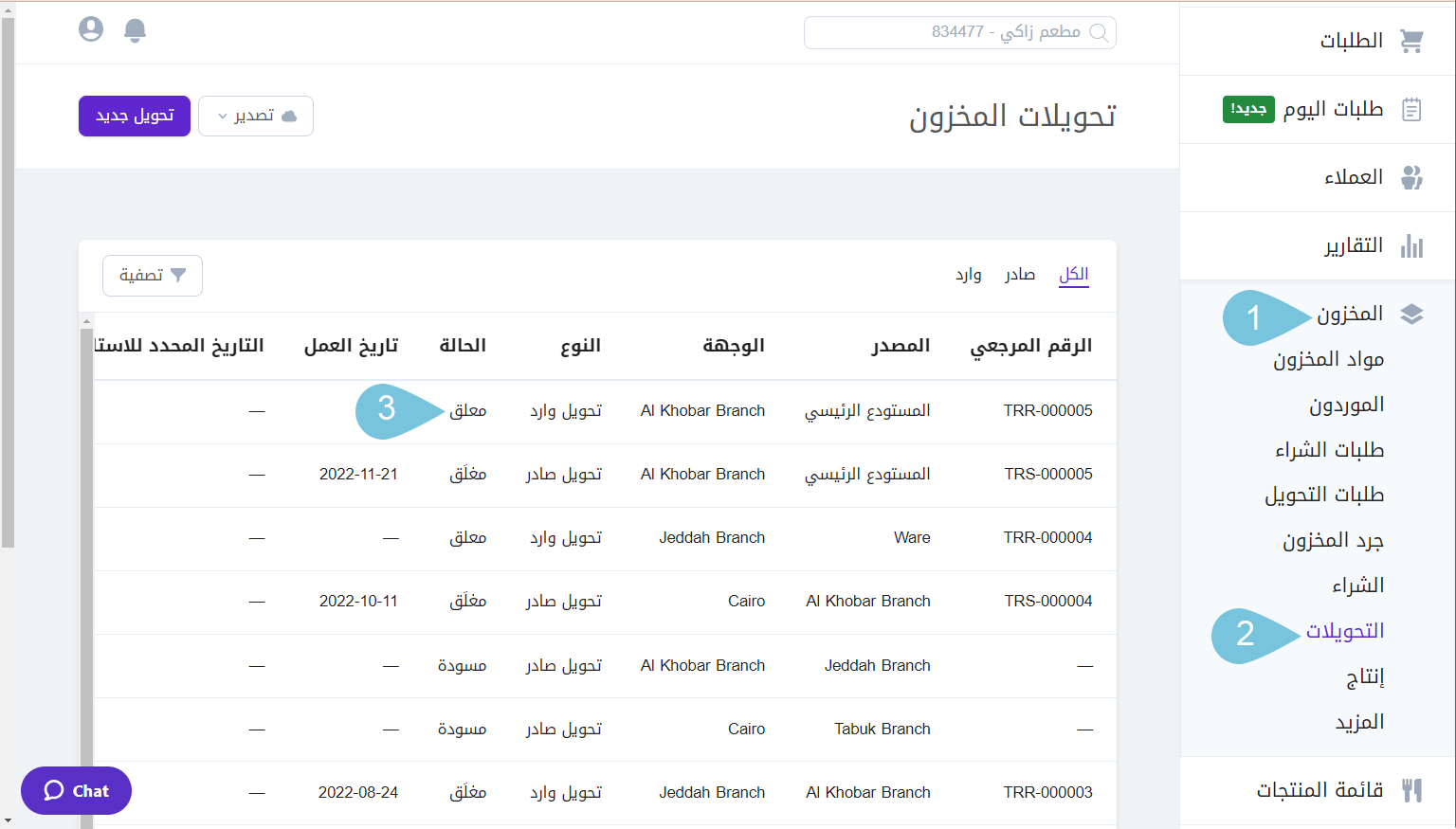Screen dimensions: 1456x829
Task: Open Orders via the shopping cart icon
Action: point(1413,40)
